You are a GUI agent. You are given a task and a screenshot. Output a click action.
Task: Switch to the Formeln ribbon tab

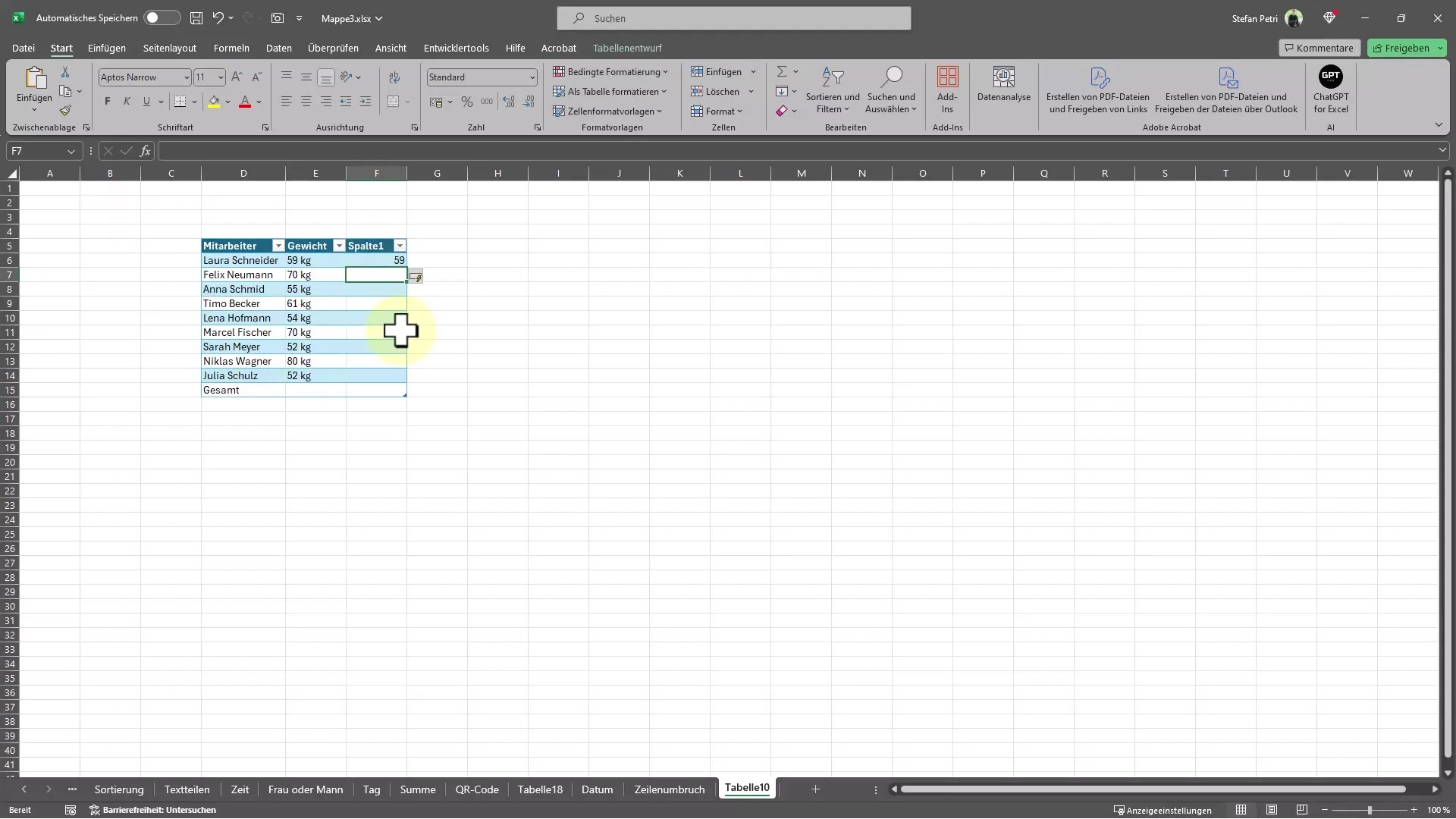pyautogui.click(x=231, y=47)
